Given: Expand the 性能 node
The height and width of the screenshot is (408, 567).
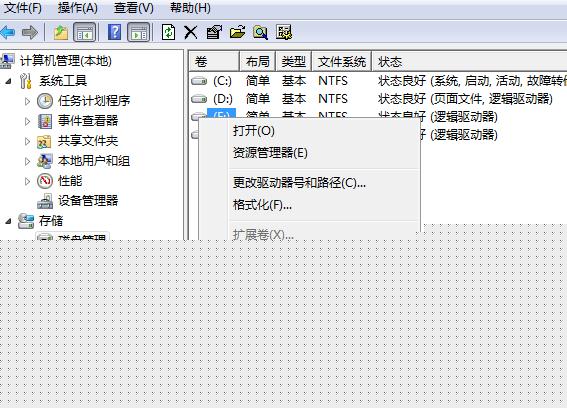Looking at the screenshot, I should click(x=27, y=181).
